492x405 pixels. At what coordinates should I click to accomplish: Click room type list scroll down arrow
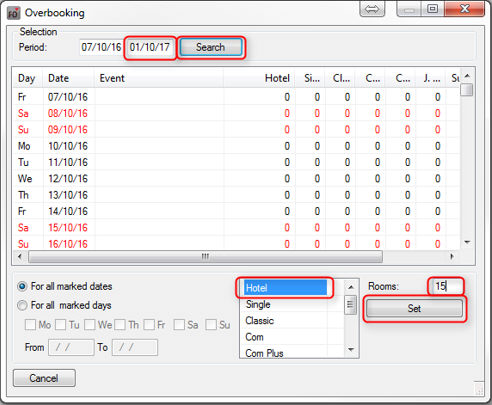point(351,349)
